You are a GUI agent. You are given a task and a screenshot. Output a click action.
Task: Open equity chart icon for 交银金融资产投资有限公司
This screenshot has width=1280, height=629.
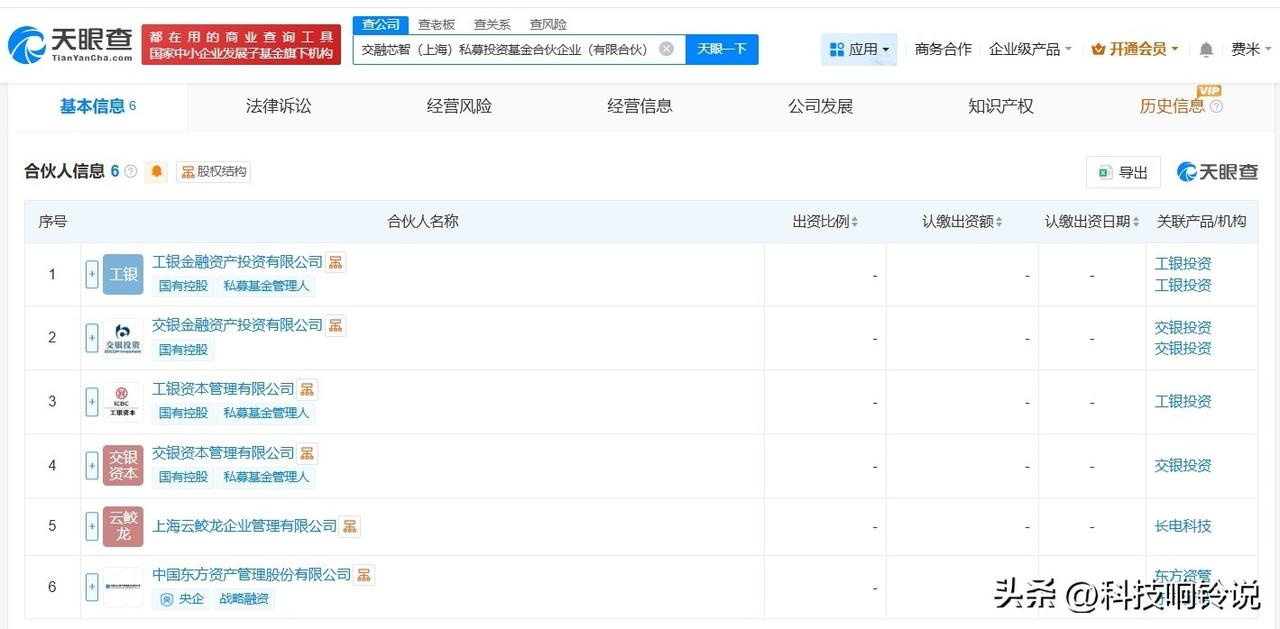click(x=336, y=325)
